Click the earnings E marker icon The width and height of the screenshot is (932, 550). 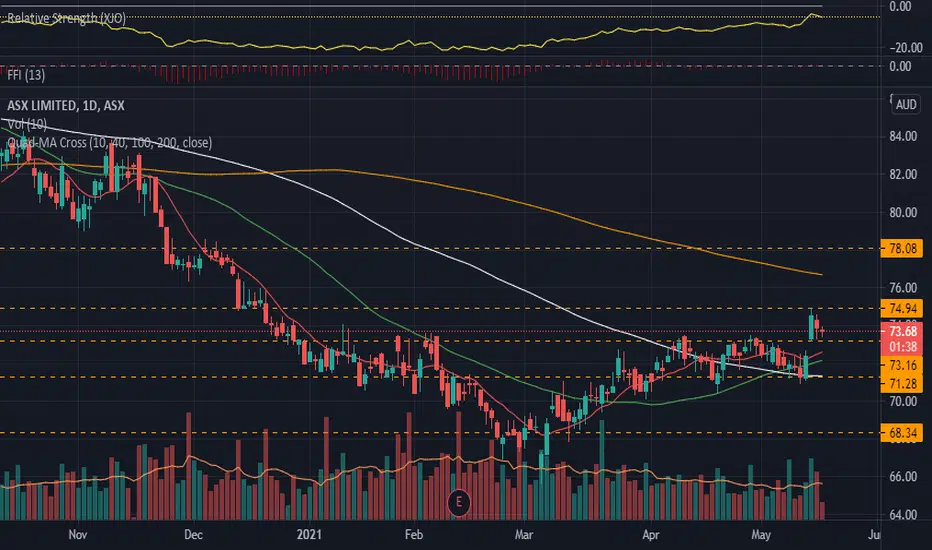458,502
